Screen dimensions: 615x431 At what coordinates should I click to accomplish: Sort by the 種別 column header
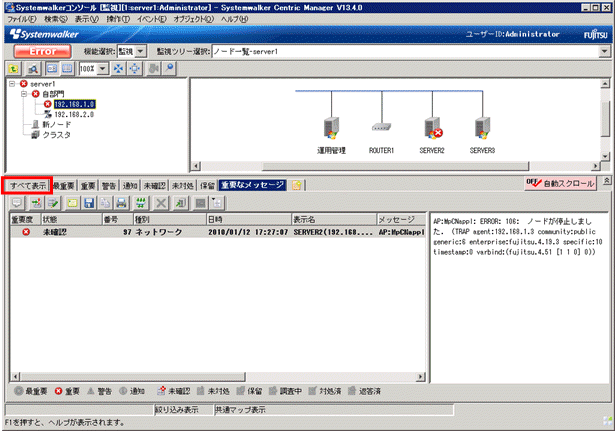[169, 219]
